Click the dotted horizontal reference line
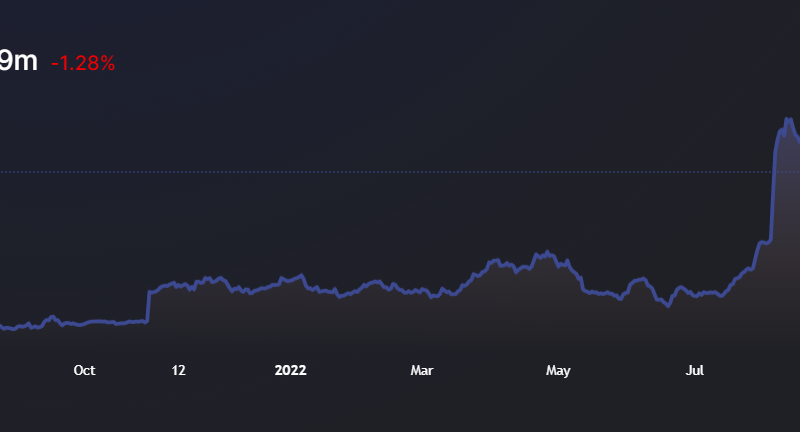 (x=400, y=172)
